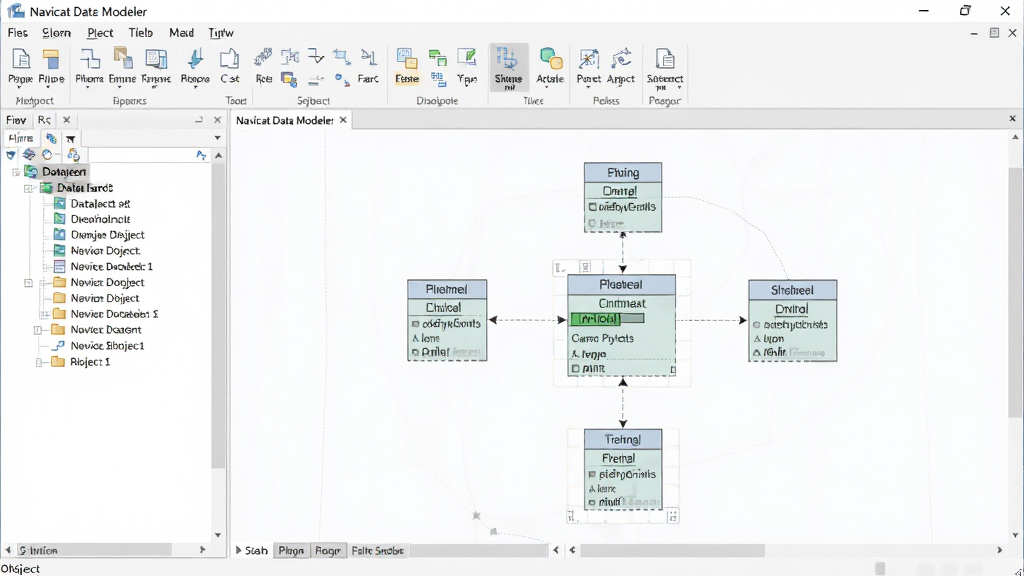Expand the Novier Doantgnt folder node

(x=38, y=330)
